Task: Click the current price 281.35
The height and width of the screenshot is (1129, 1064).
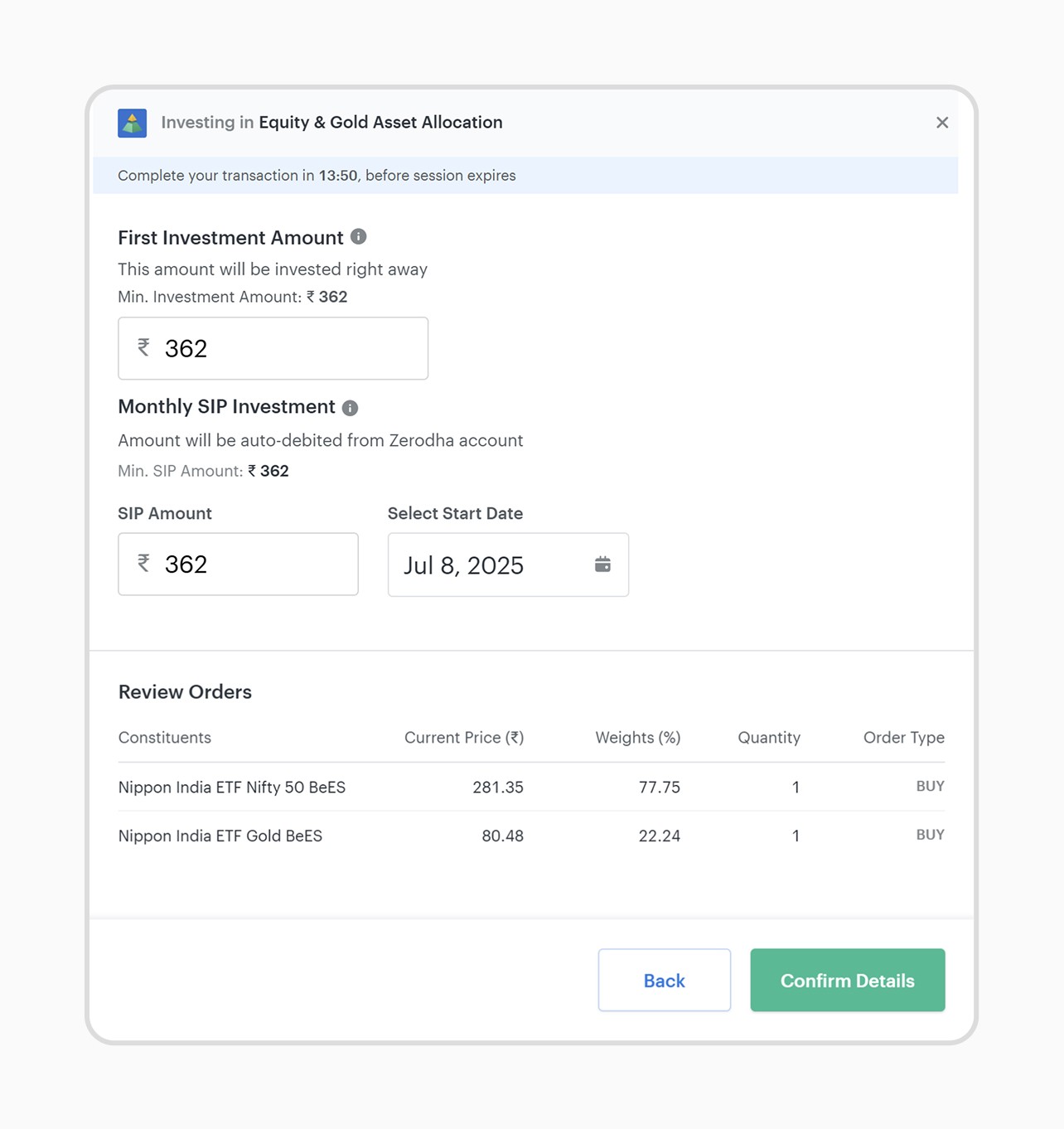Action: coord(498,787)
